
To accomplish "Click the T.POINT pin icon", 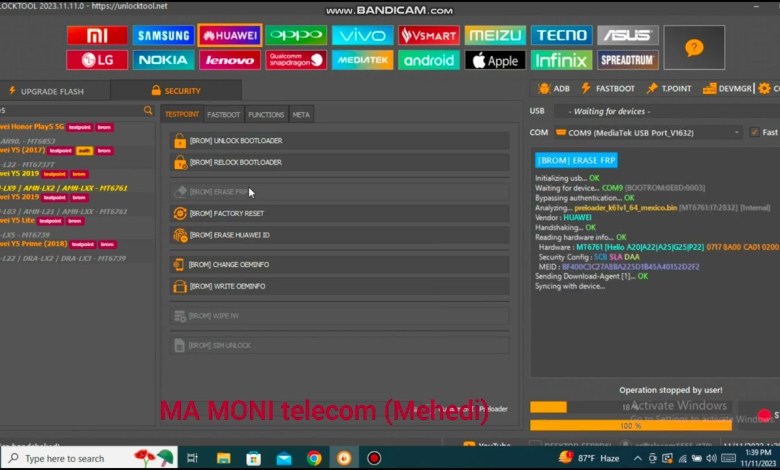I will (x=669, y=88).
